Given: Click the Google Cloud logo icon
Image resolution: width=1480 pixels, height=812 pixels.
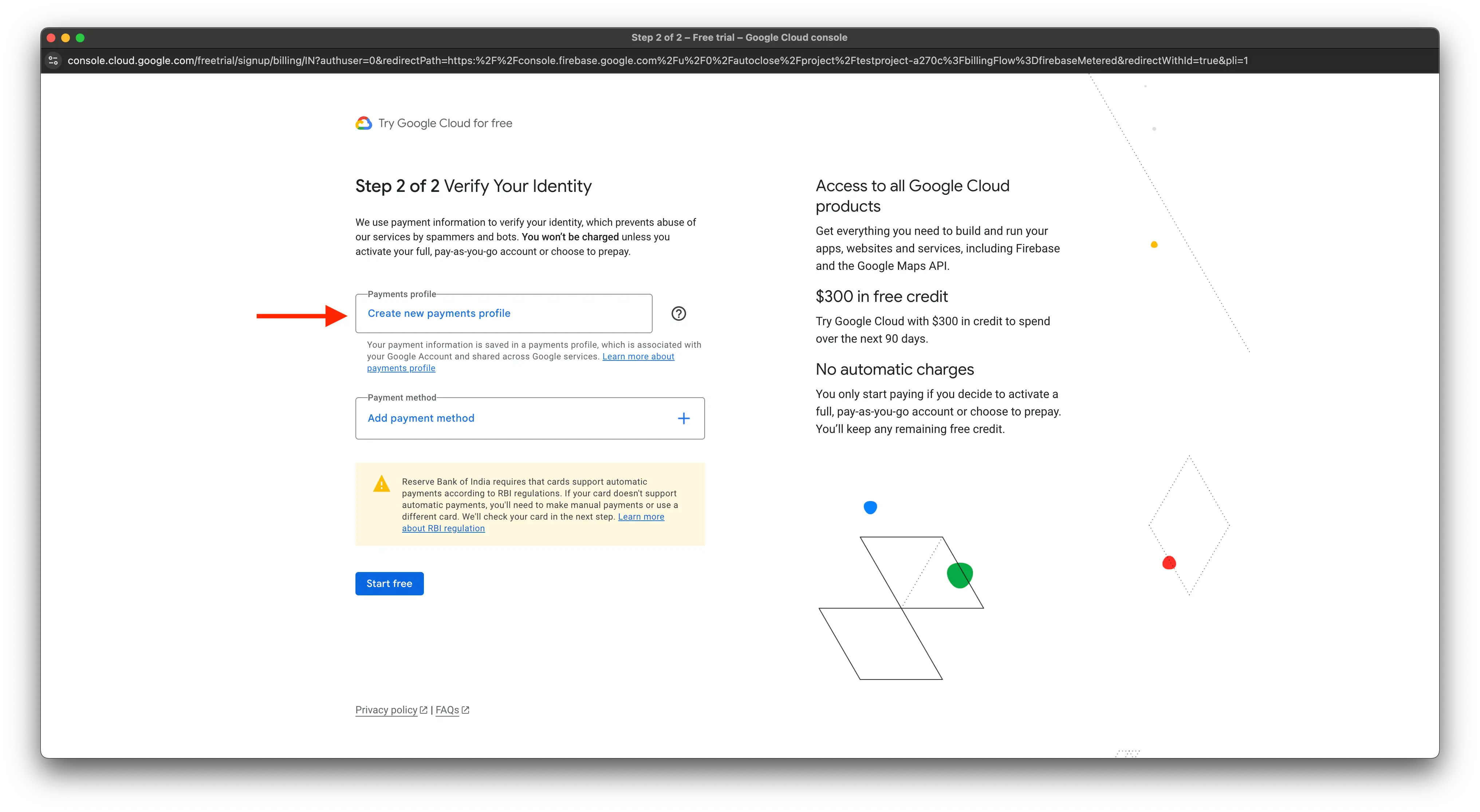Looking at the screenshot, I should [364, 123].
